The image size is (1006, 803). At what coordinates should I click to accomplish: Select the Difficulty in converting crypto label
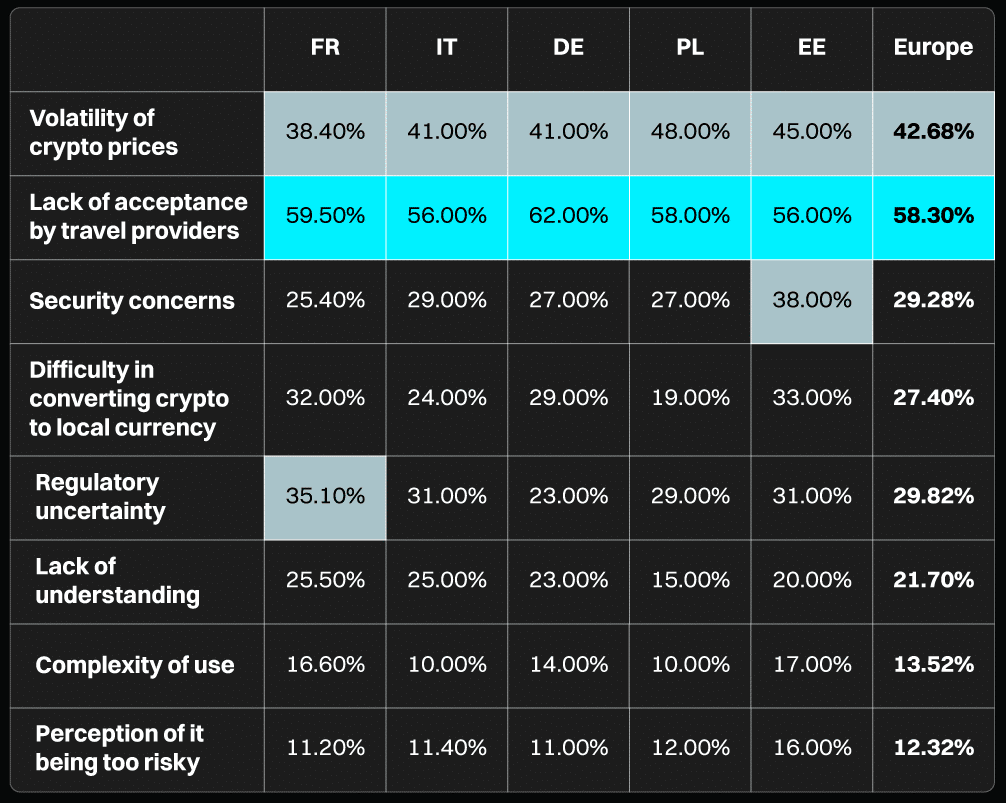pos(129,399)
